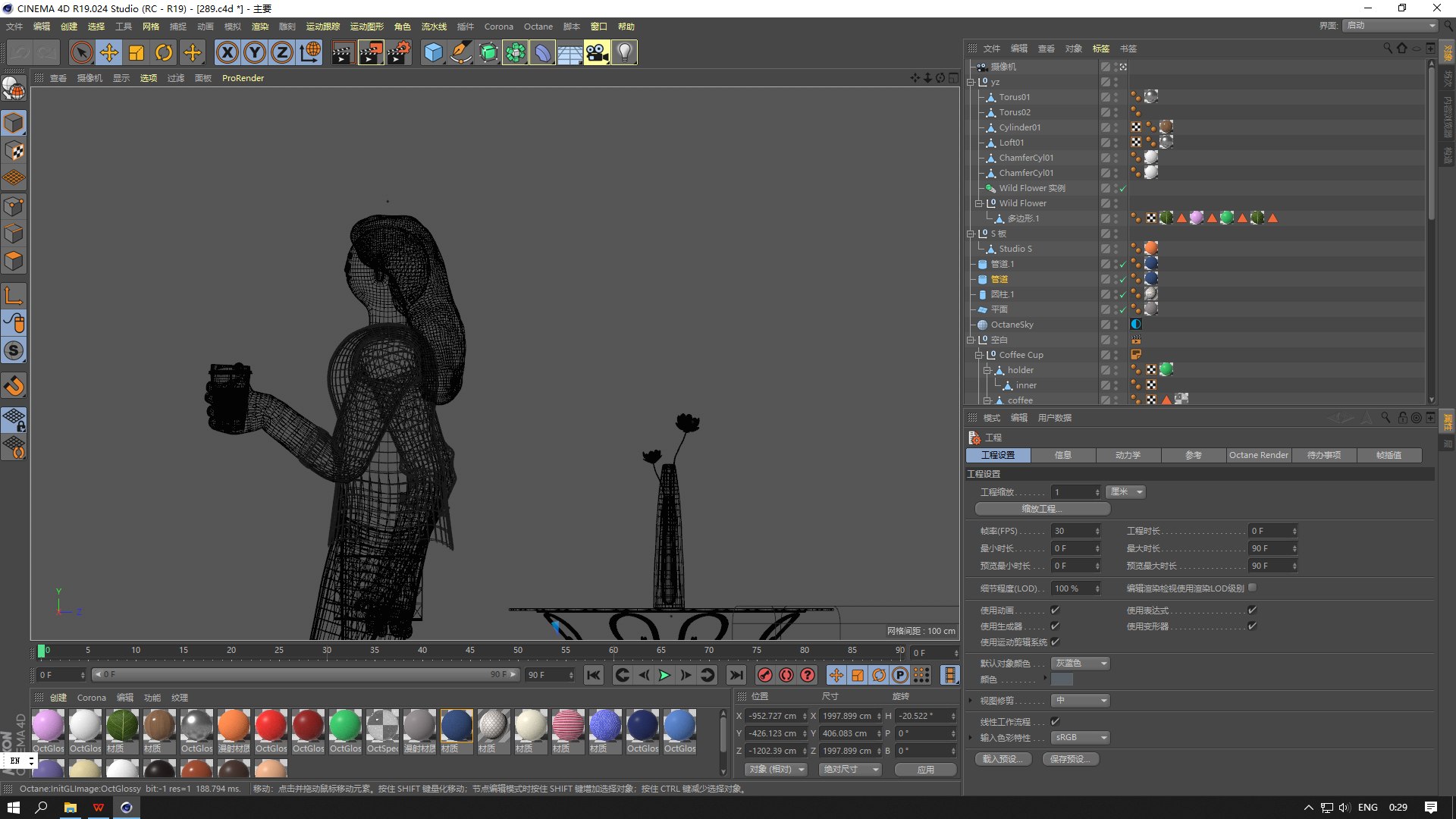Screen dimensions: 1456x819
Task: Click the Apply button in coordinates panel
Action: tap(925, 769)
